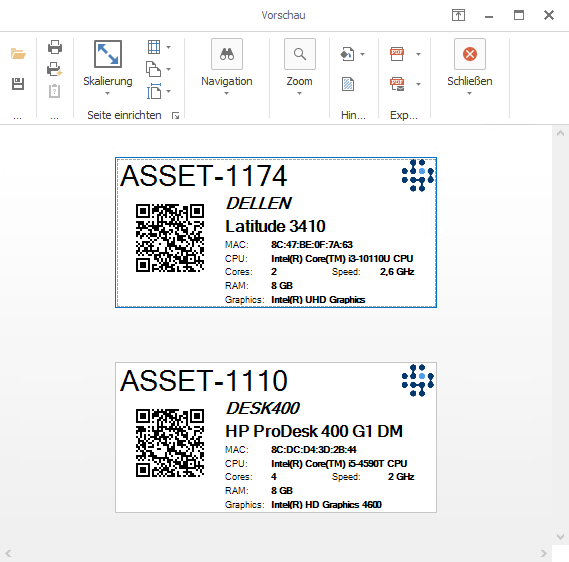569x562 pixels.
Task: Open the orientation dropdown arrow
Action: (x=169, y=69)
